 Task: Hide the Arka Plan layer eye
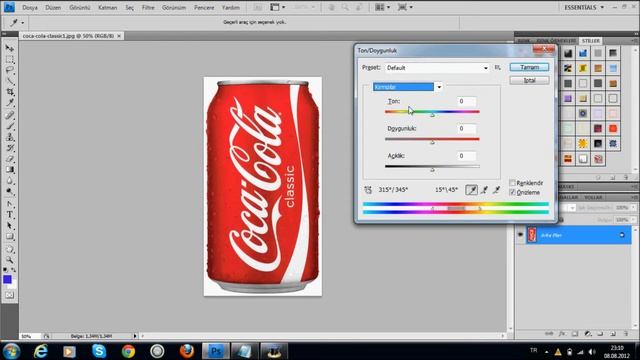pos(520,235)
